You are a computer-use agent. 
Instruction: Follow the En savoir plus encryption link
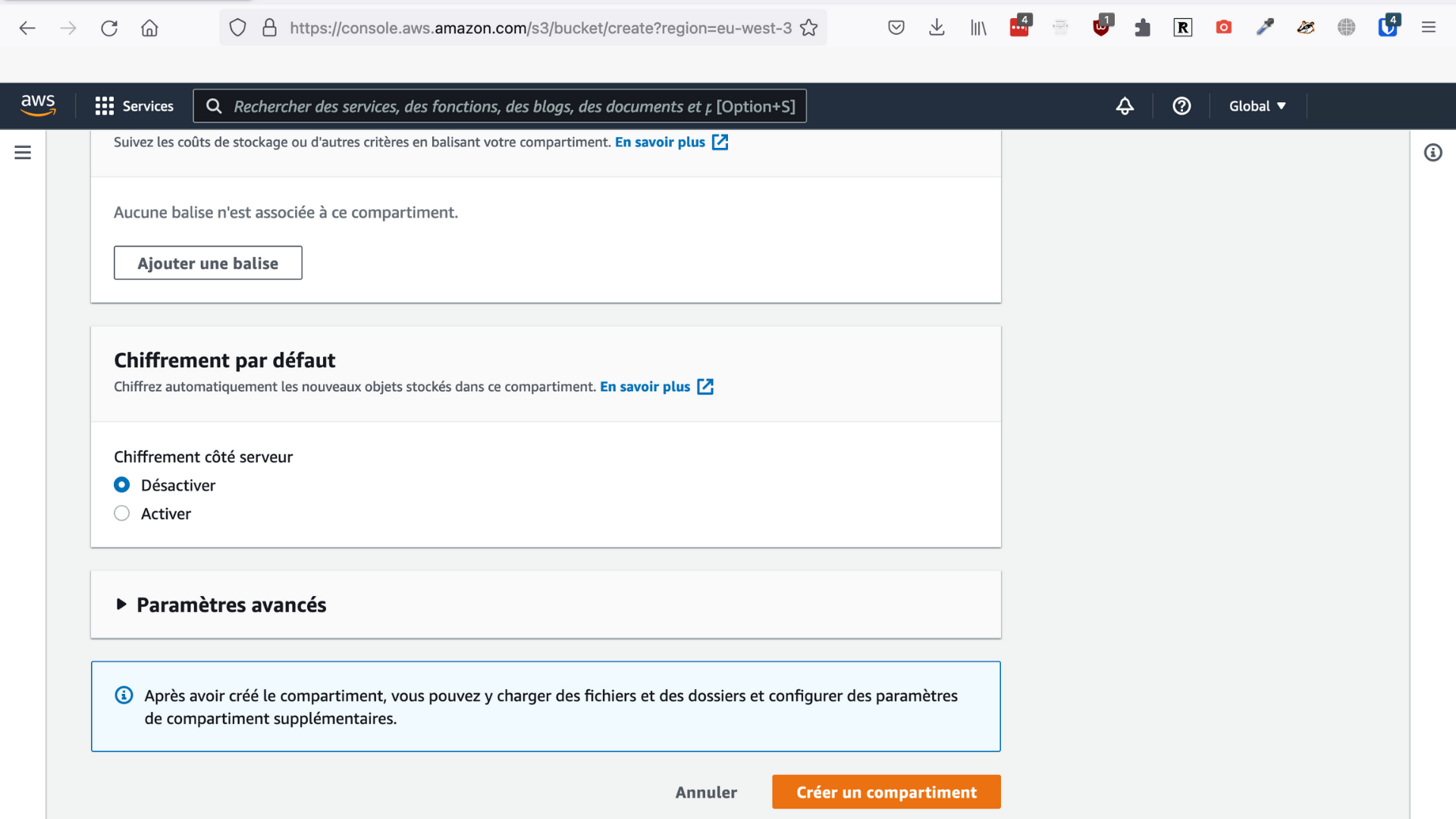pyautogui.click(x=645, y=387)
